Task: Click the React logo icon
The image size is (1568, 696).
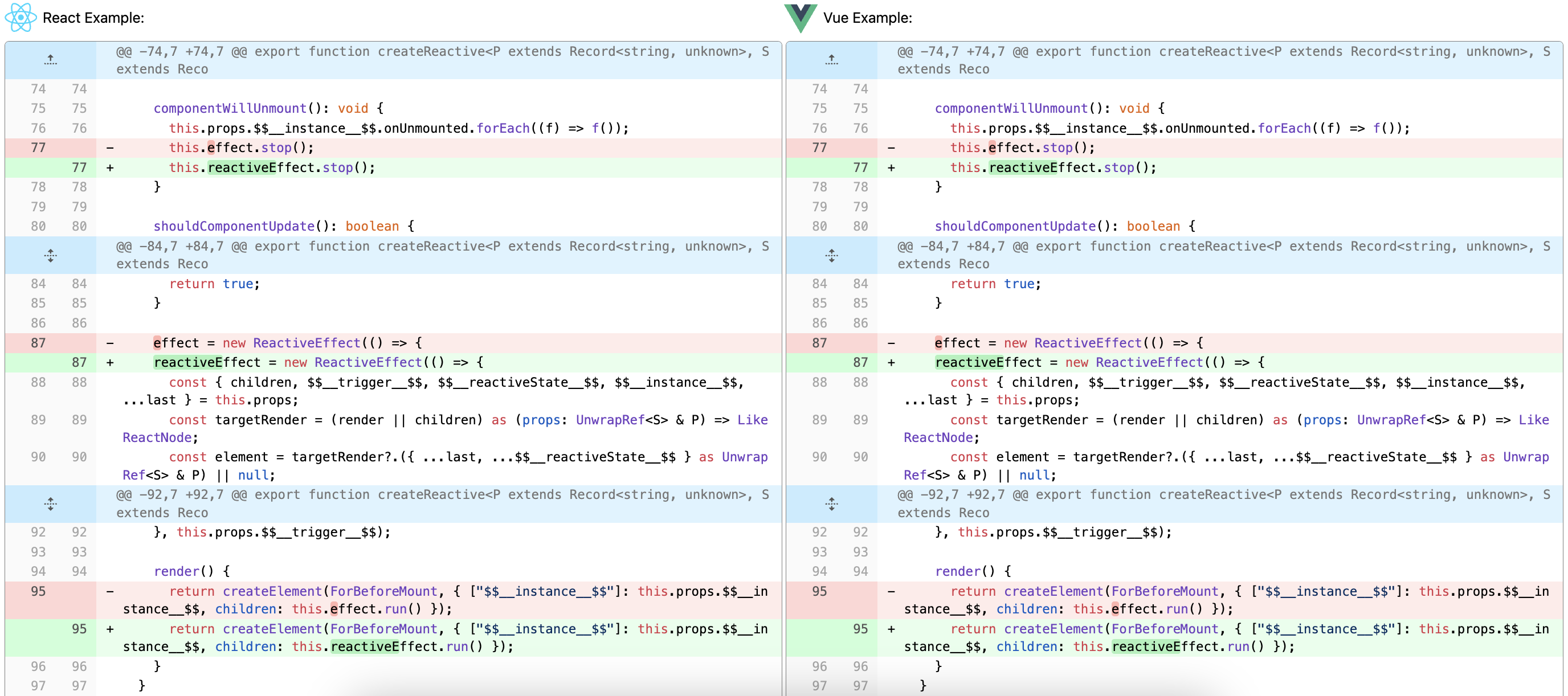Action: tap(21, 18)
